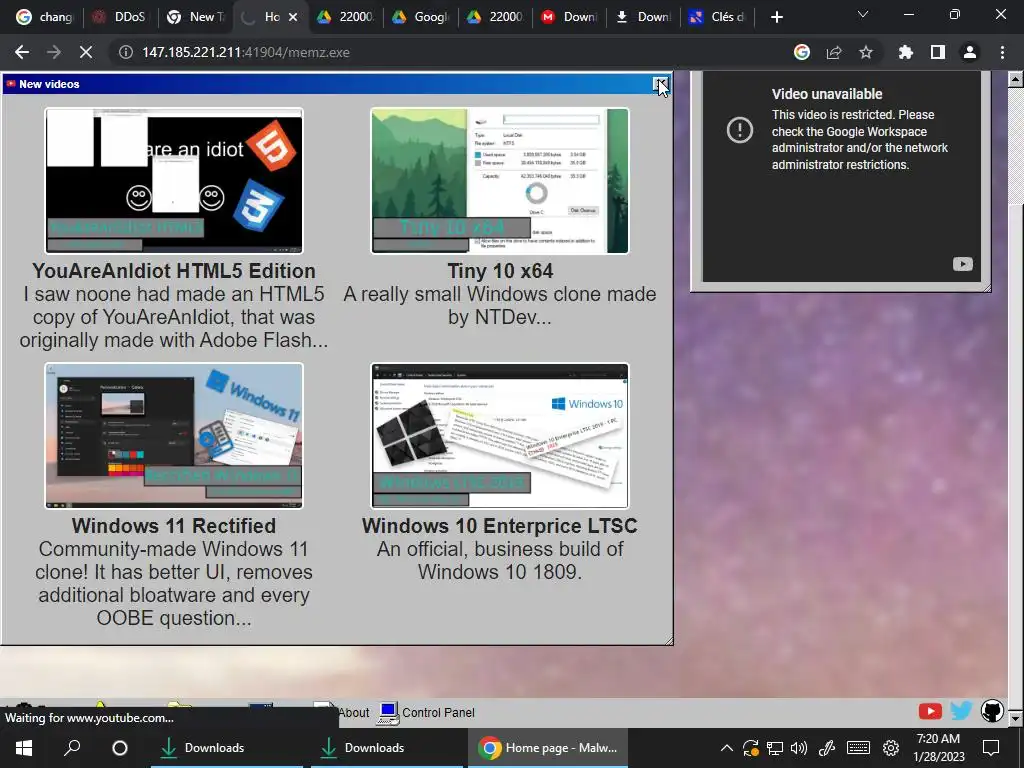The image size is (1024, 768).
Task: Switch to the first 22000 Drive tab
Action: coord(344,17)
